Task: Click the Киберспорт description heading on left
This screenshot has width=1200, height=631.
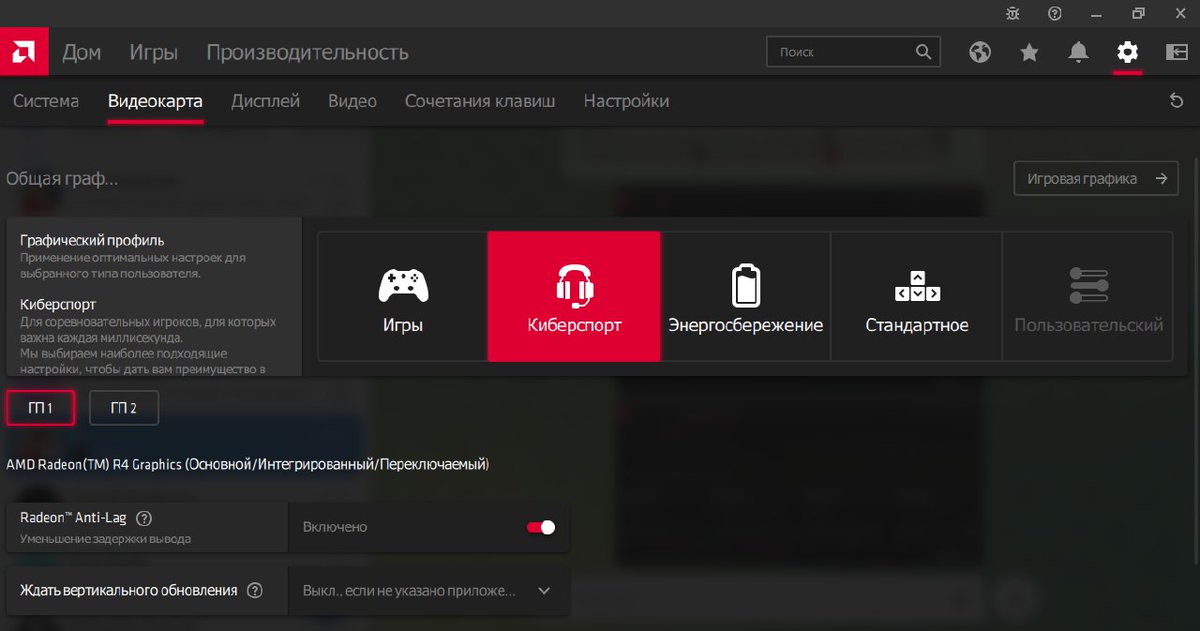Action: [58, 303]
